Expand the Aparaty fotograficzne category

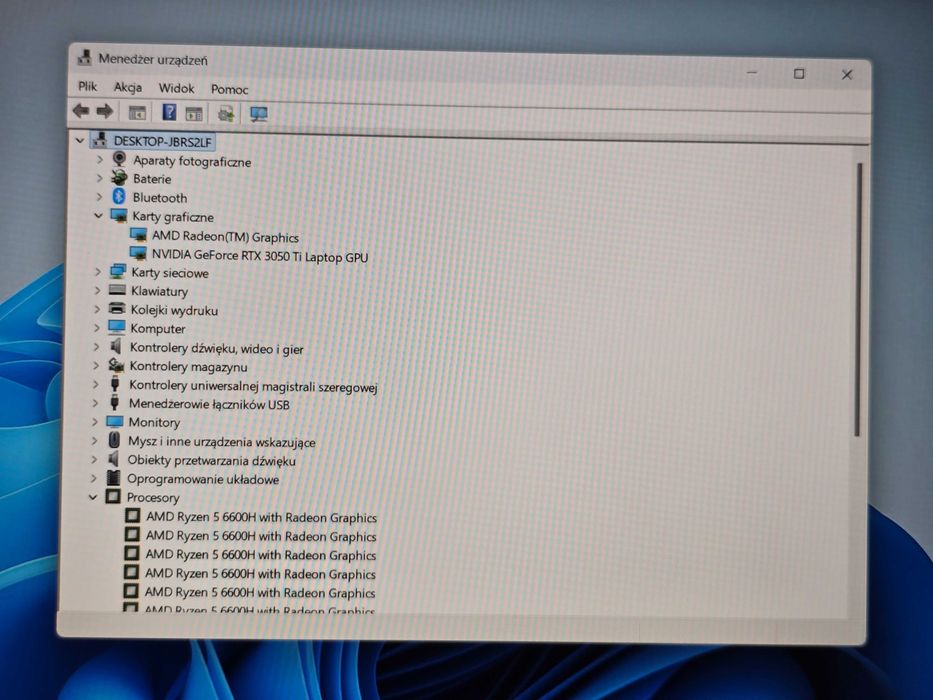pos(99,160)
